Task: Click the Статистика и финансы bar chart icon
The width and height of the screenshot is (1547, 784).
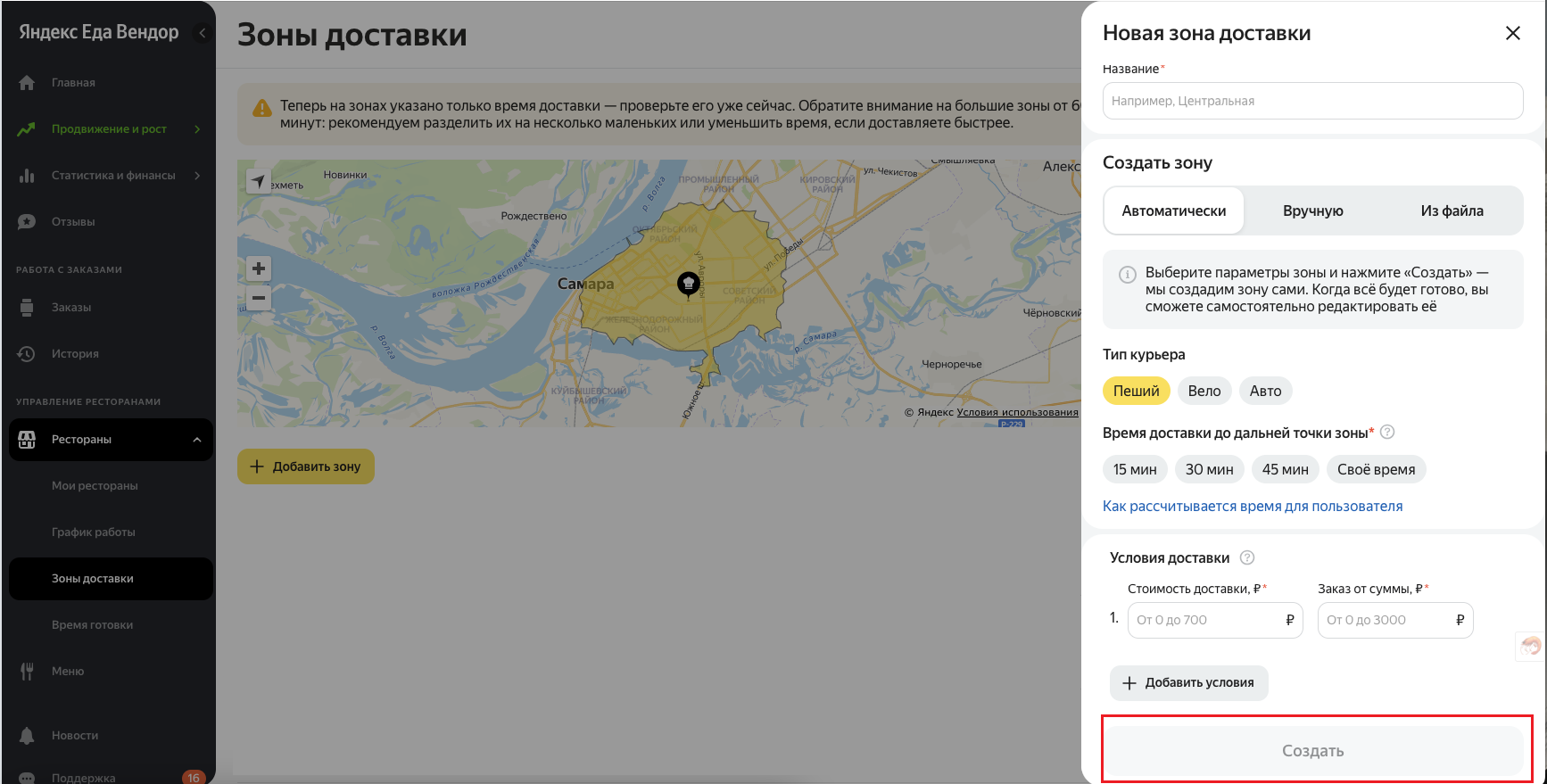Action: (27, 176)
